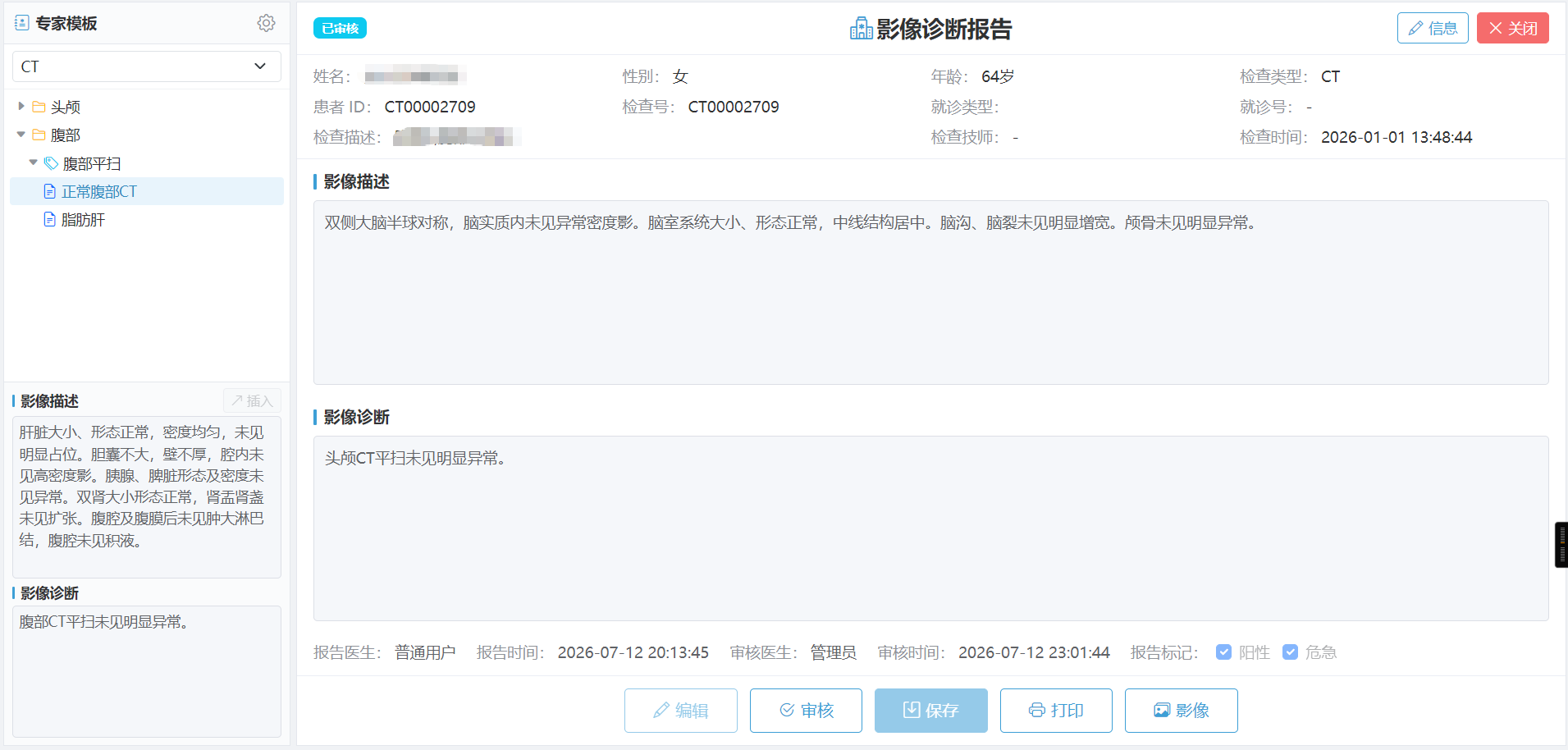This screenshot has height=750, width=1568.
Task: Click the hospital icon beside 影像诊断报告
Action: [861, 29]
